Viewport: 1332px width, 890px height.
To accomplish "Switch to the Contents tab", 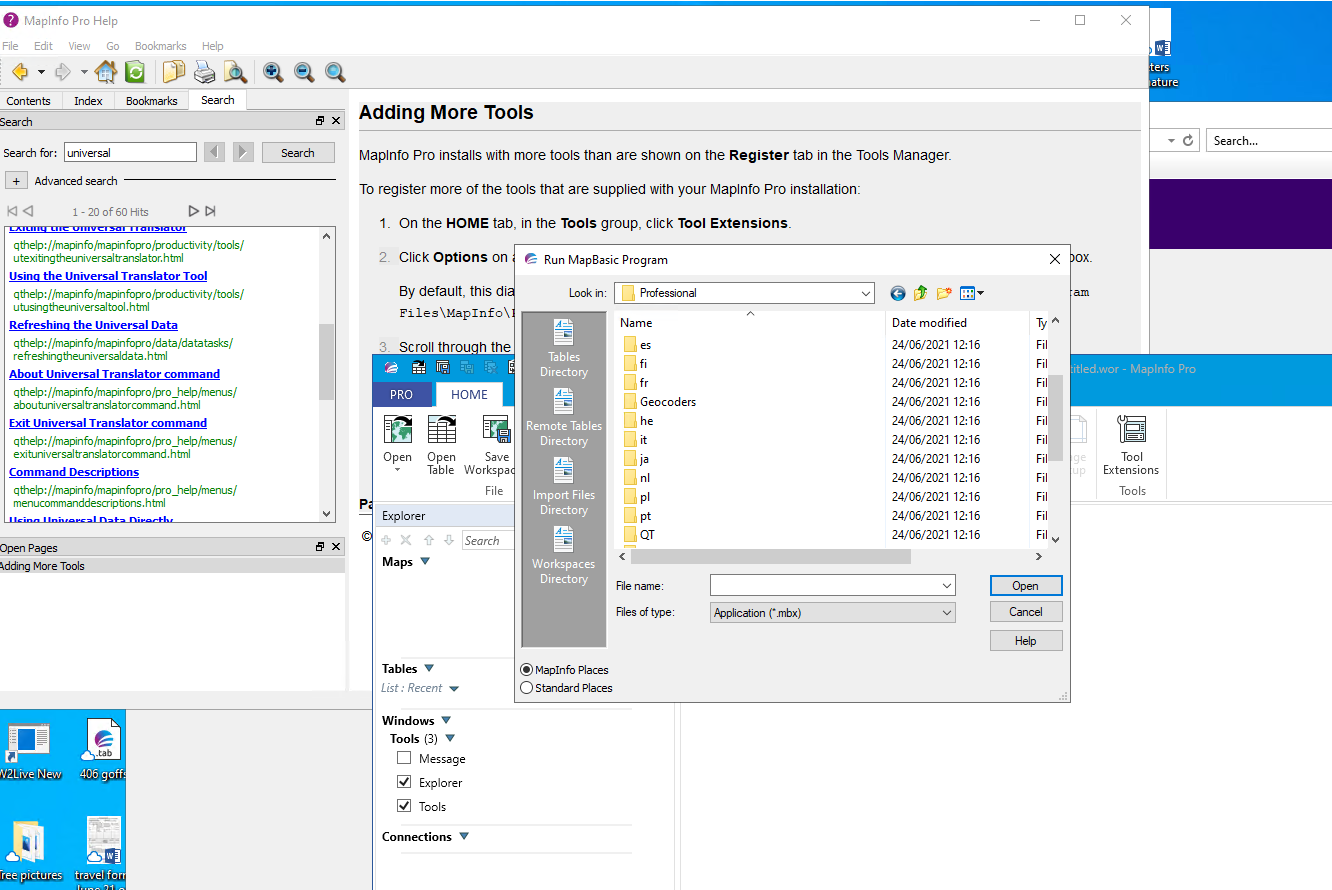I will 29,101.
